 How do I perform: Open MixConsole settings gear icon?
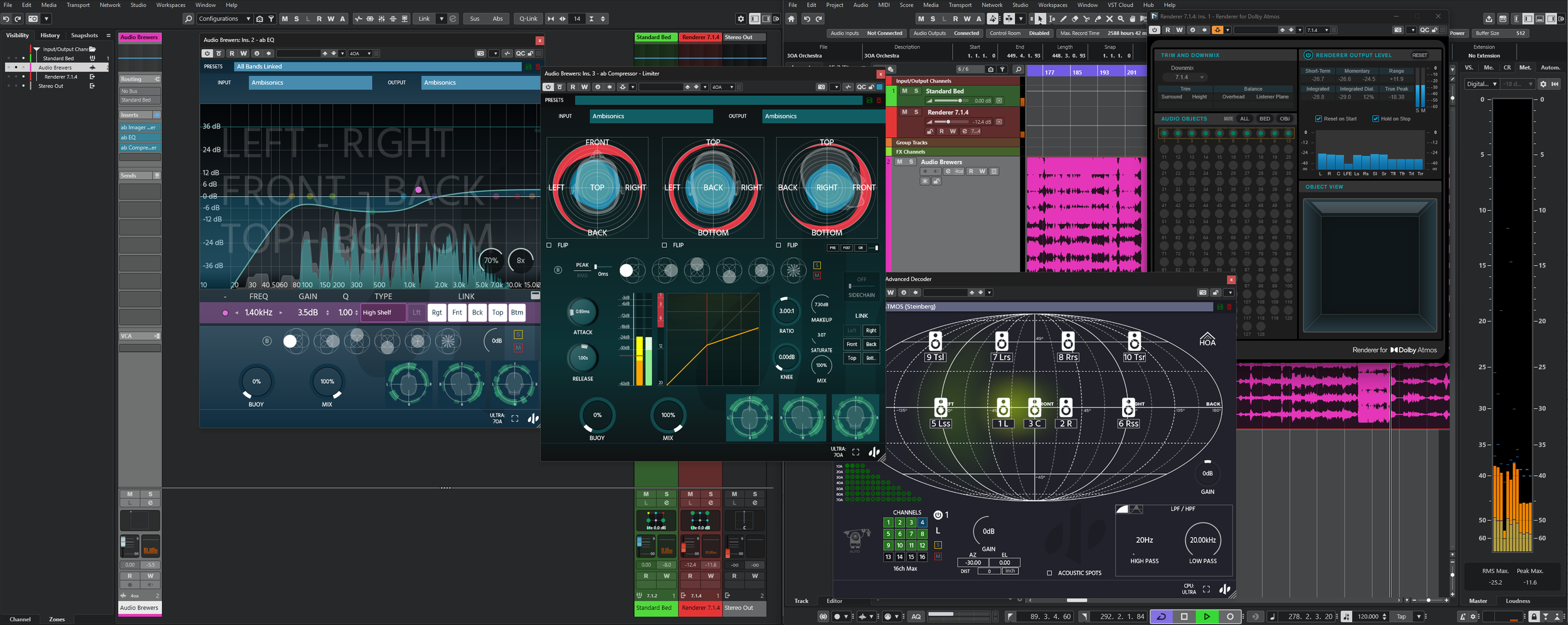pyautogui.click(x=741, y=19)
